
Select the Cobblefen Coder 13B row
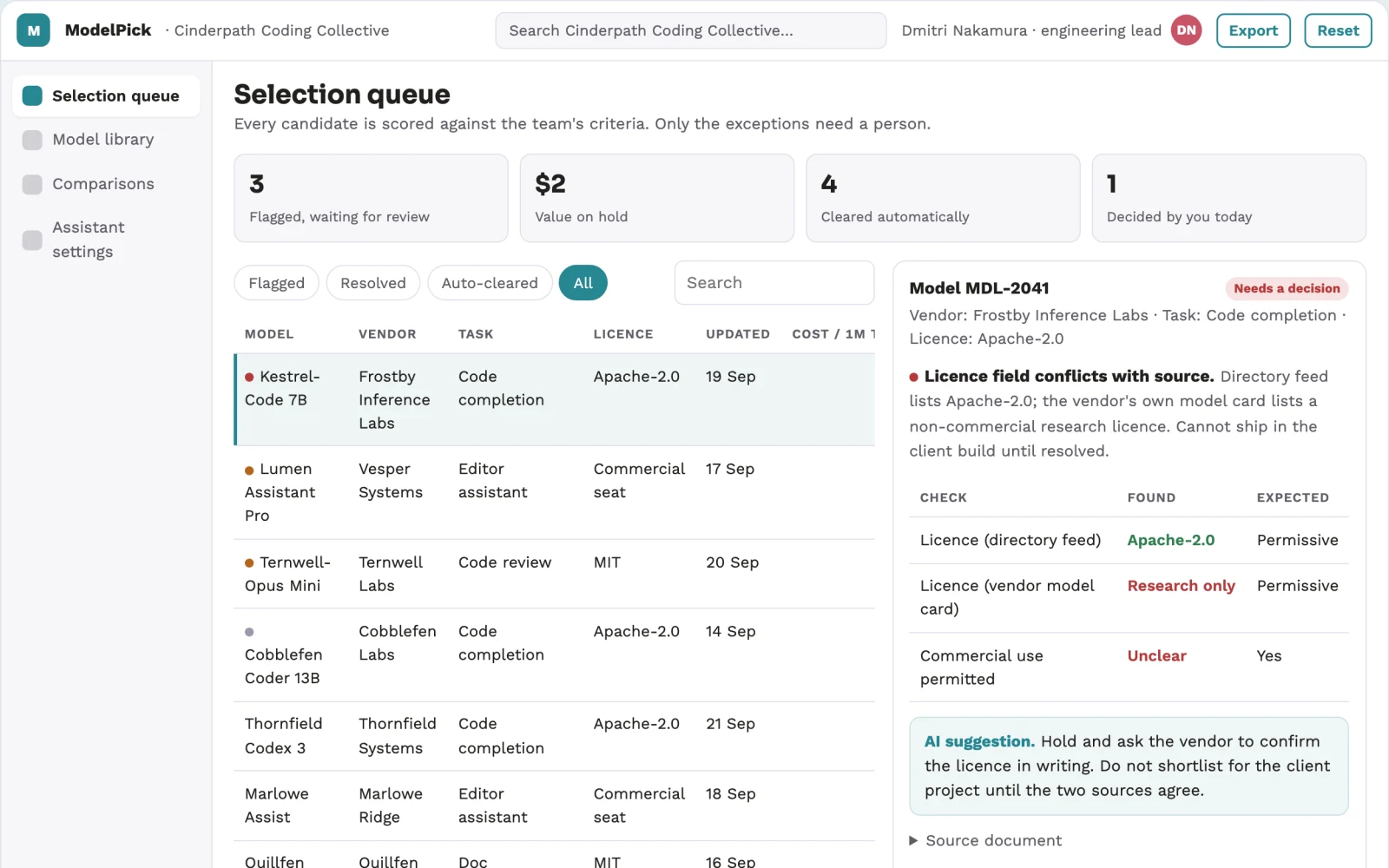[554, 654]
